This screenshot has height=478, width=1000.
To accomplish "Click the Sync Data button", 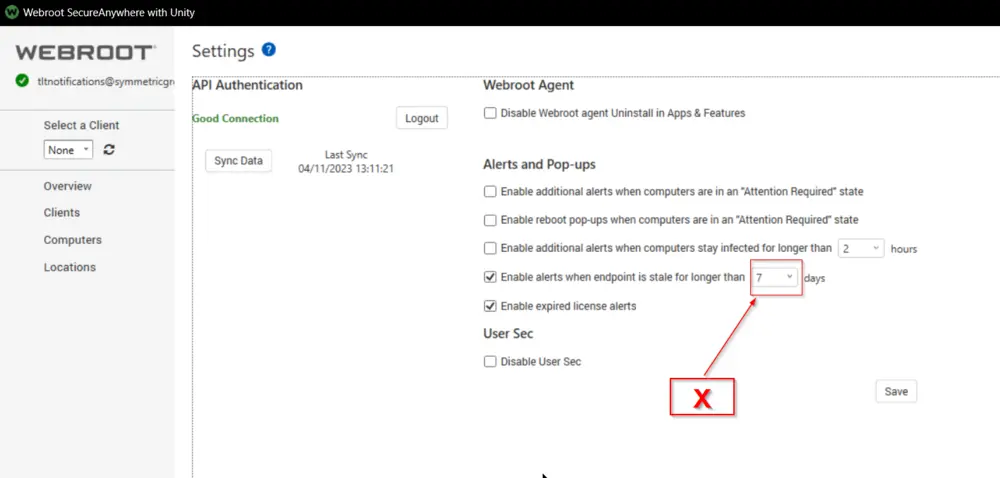I will (x=239, y=161).
